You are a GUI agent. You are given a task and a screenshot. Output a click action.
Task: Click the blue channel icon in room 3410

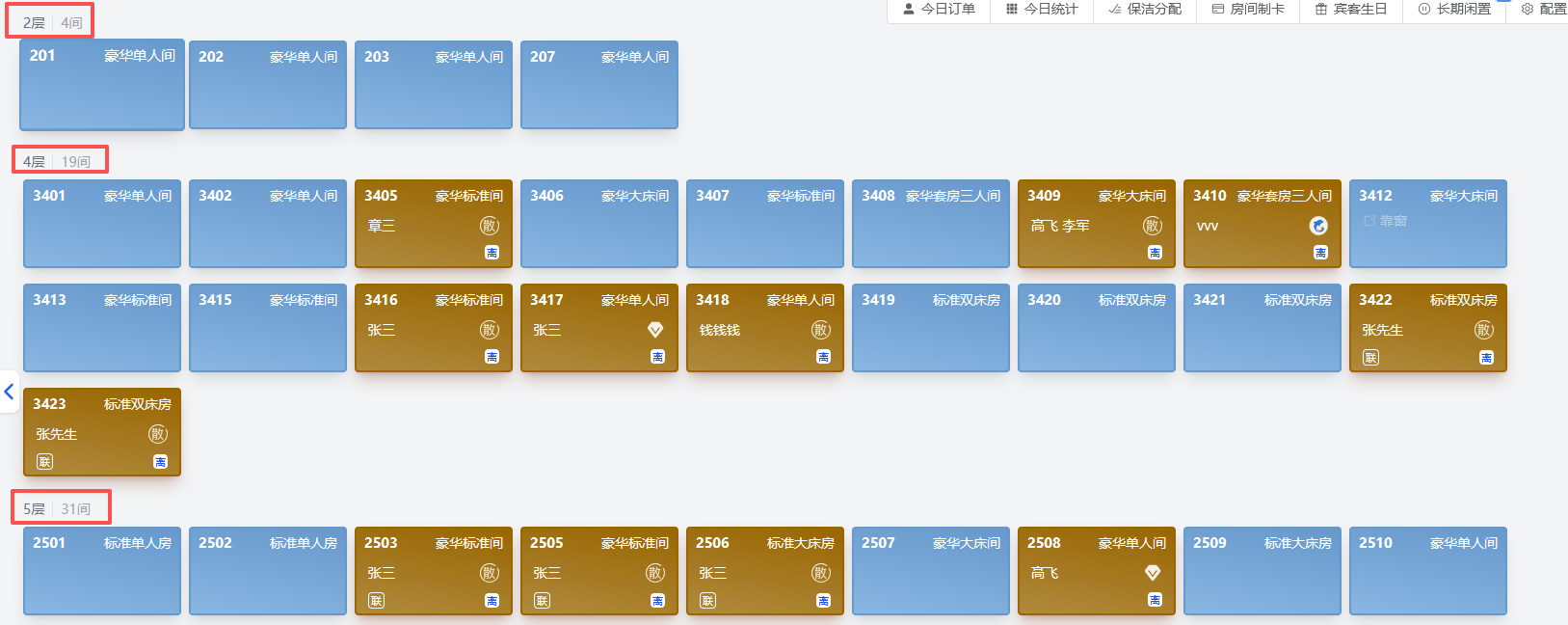(x=1318, y=226)
